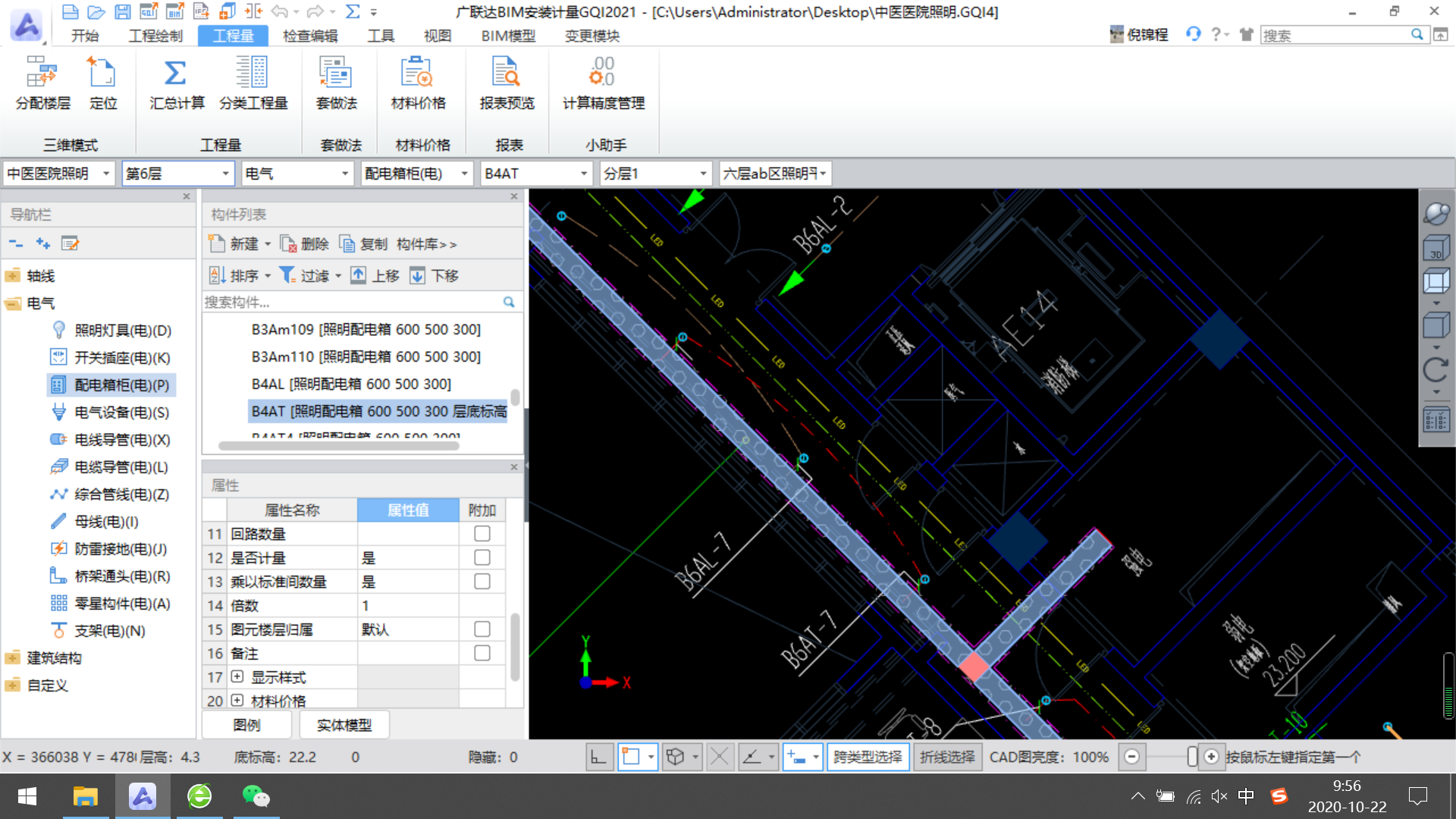
Task: Open 分类工程量 tool
Action: click(253, 83)
